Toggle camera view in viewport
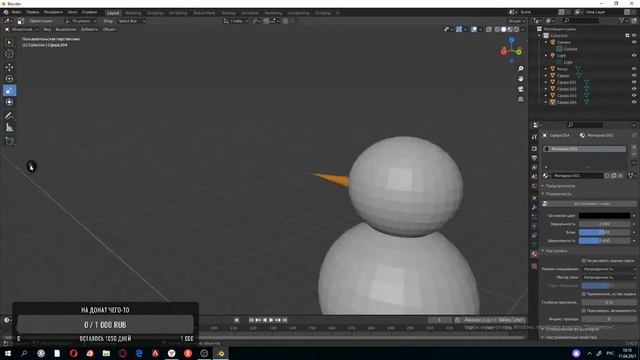The width and height of the screenshot is (640, 360). pyautogui.click(x=520, y=89)
